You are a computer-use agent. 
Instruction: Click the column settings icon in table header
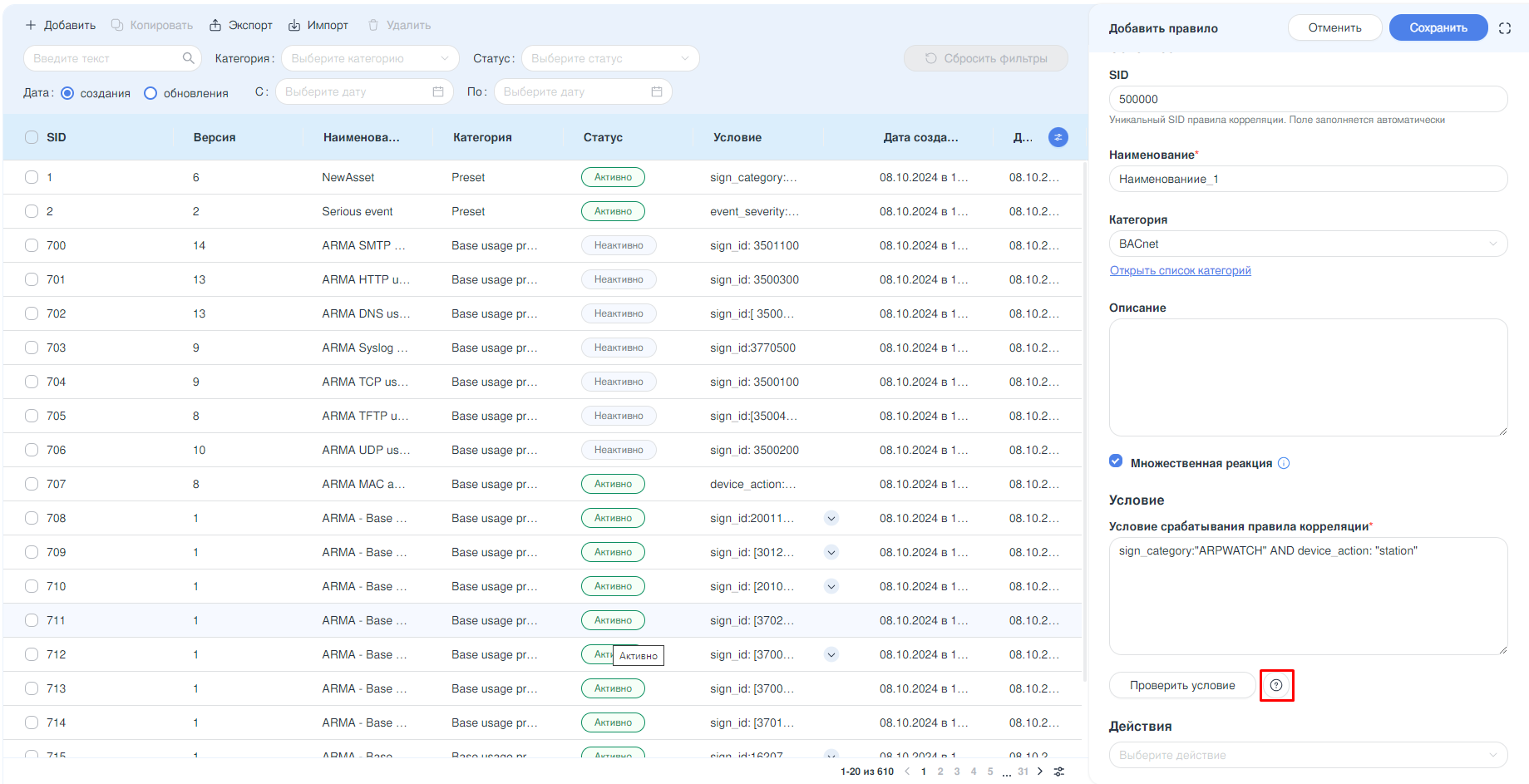1058,137
